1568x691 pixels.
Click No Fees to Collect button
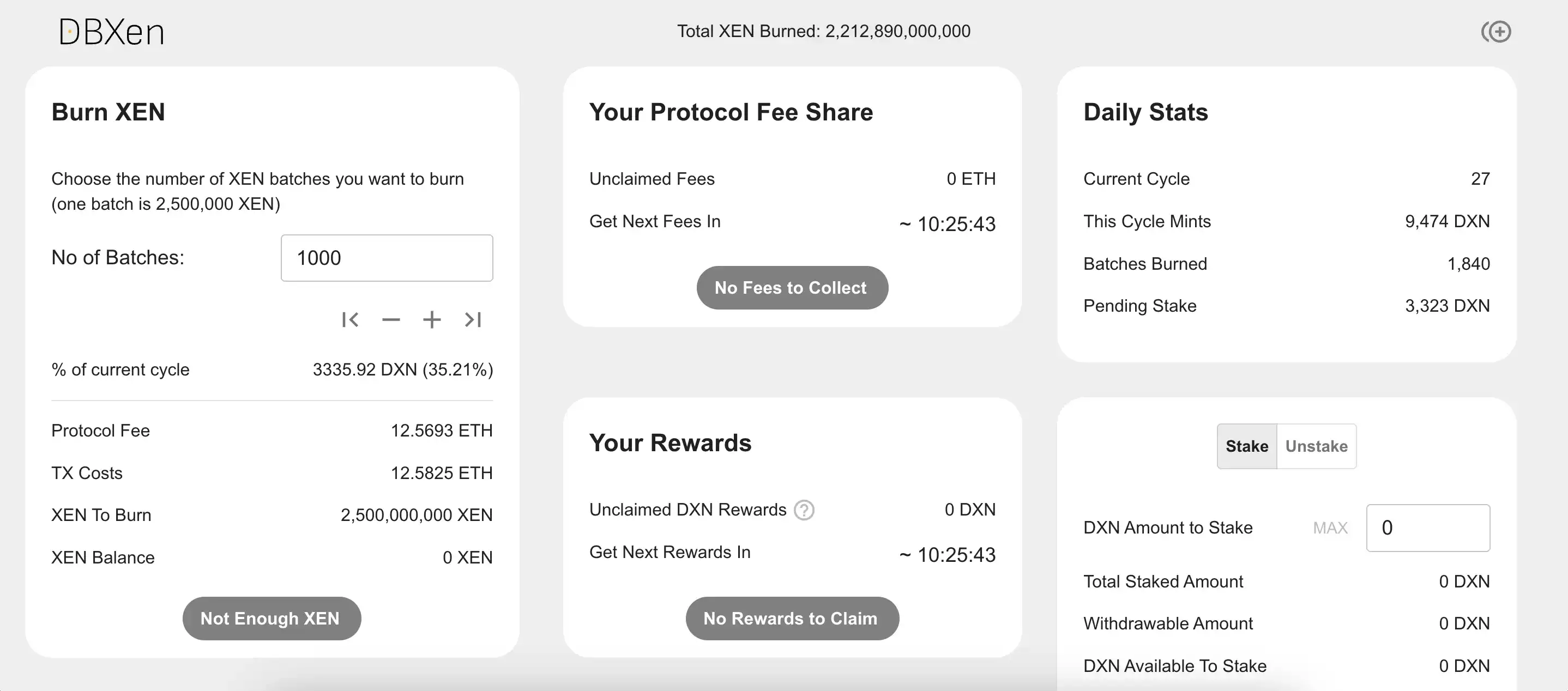click(790, 288)
